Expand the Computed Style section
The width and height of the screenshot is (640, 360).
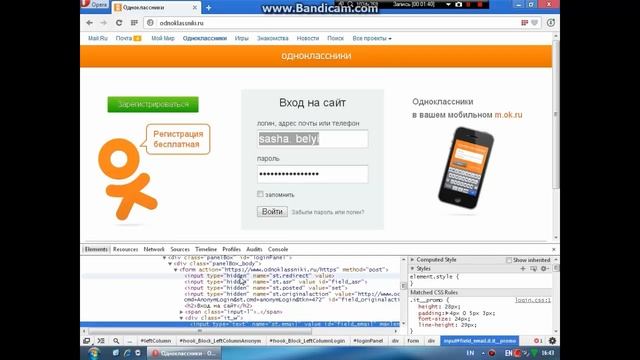(412, 260)
